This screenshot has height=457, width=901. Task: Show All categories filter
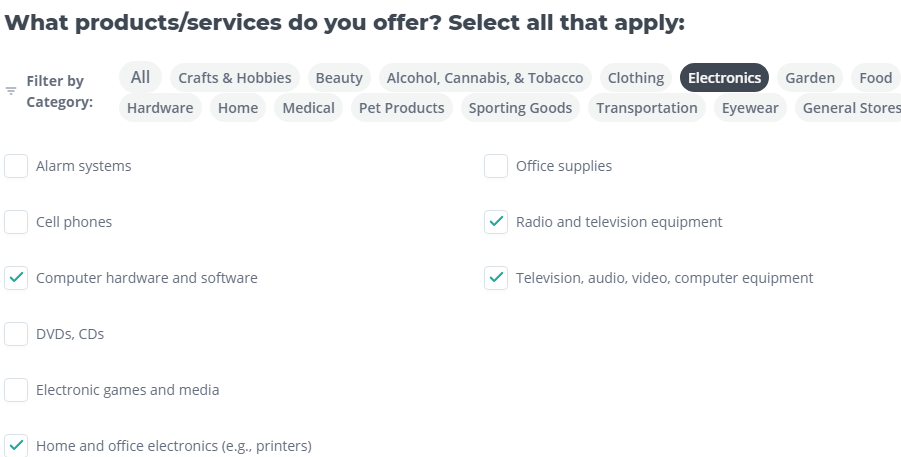[140, 77]
